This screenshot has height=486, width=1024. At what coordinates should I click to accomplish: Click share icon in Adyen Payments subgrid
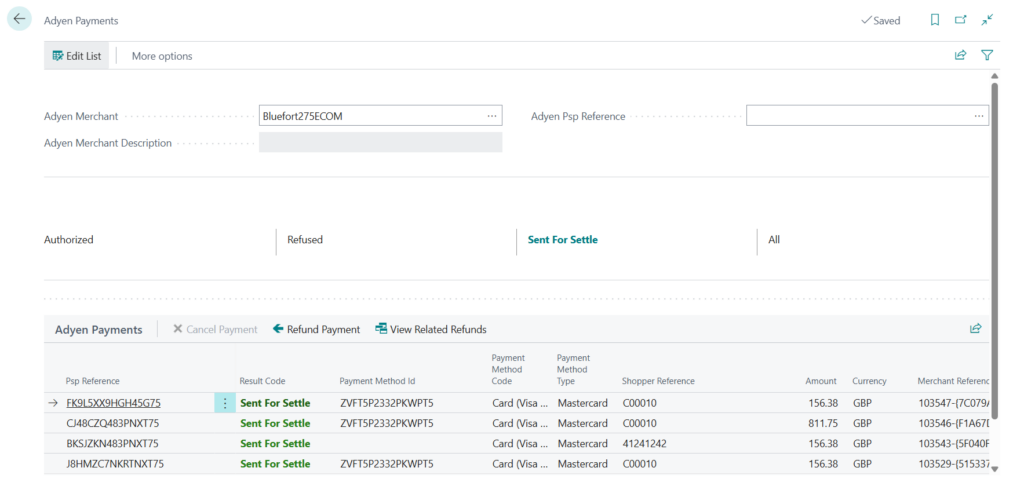coord(975,329)
